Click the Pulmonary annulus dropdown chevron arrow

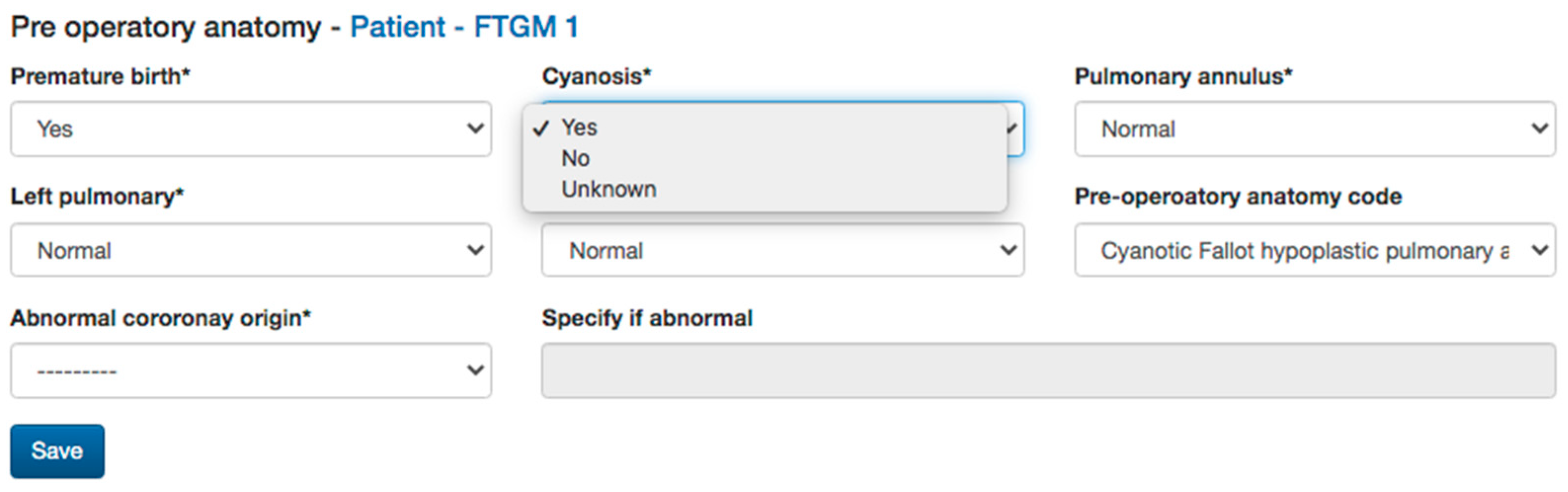[x=1539, y=128]
